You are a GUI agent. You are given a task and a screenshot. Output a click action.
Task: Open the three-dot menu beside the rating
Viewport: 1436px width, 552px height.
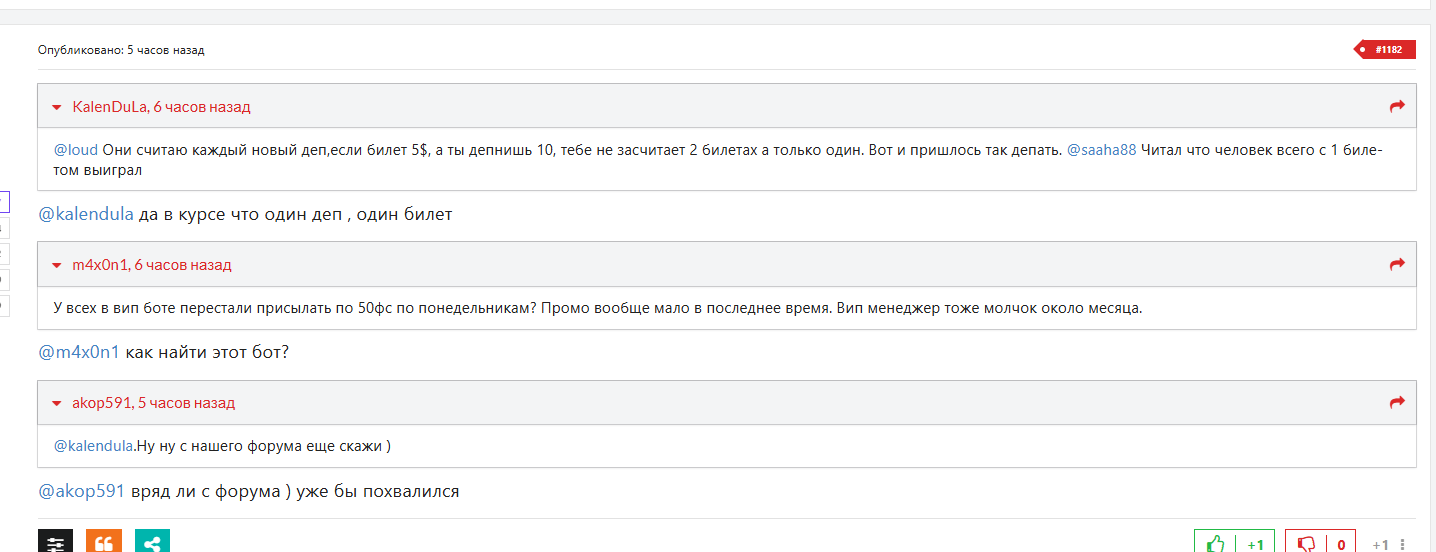click(1403, 545)
